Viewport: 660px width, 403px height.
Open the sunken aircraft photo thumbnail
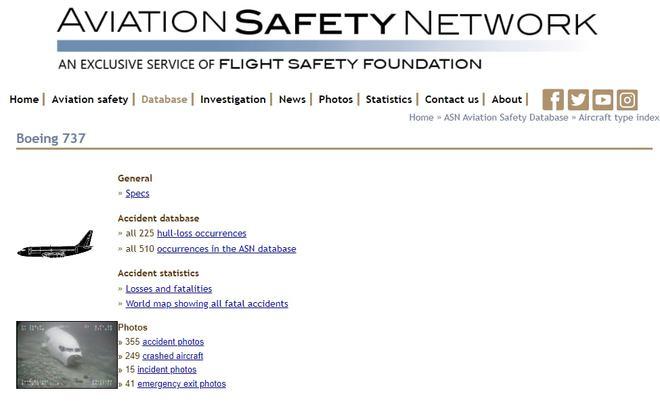click(67, 355)
